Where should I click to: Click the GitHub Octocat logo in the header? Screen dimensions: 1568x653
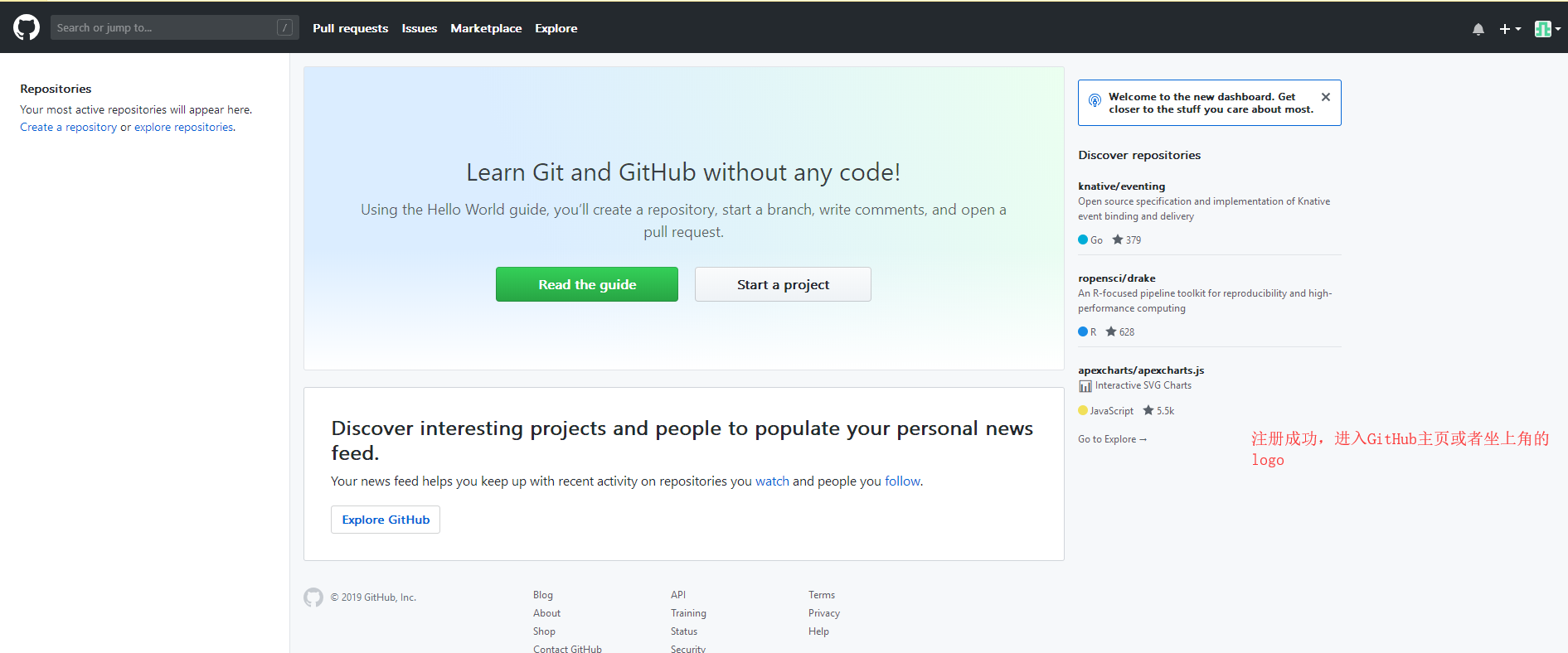[27, 27]
